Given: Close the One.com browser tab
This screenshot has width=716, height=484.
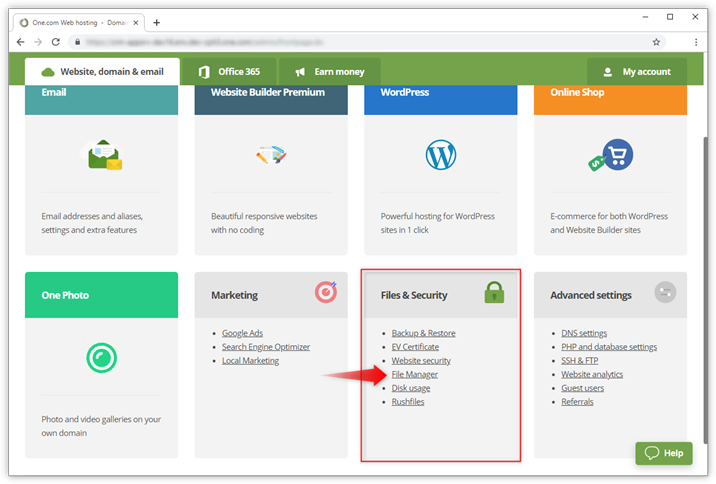Looking at the screenshot, I should point(136,22).
